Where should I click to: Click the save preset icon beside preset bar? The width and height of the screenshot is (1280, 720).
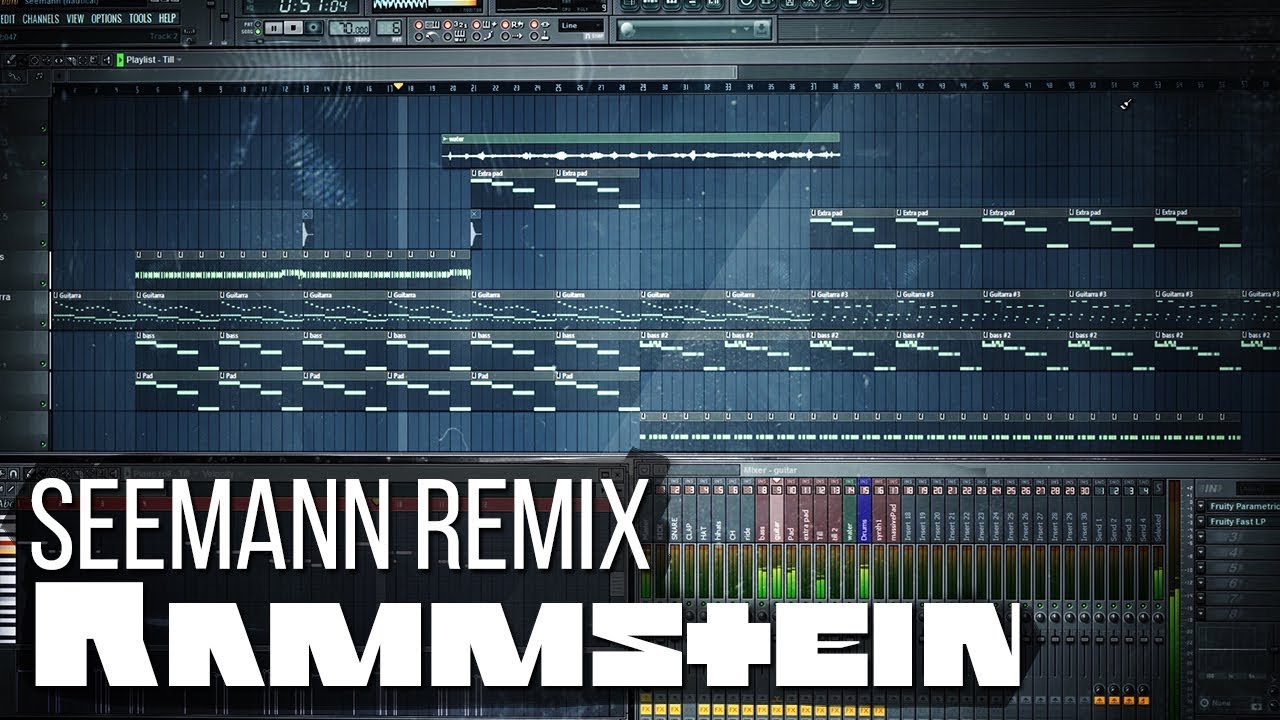[x=762, y=29]
